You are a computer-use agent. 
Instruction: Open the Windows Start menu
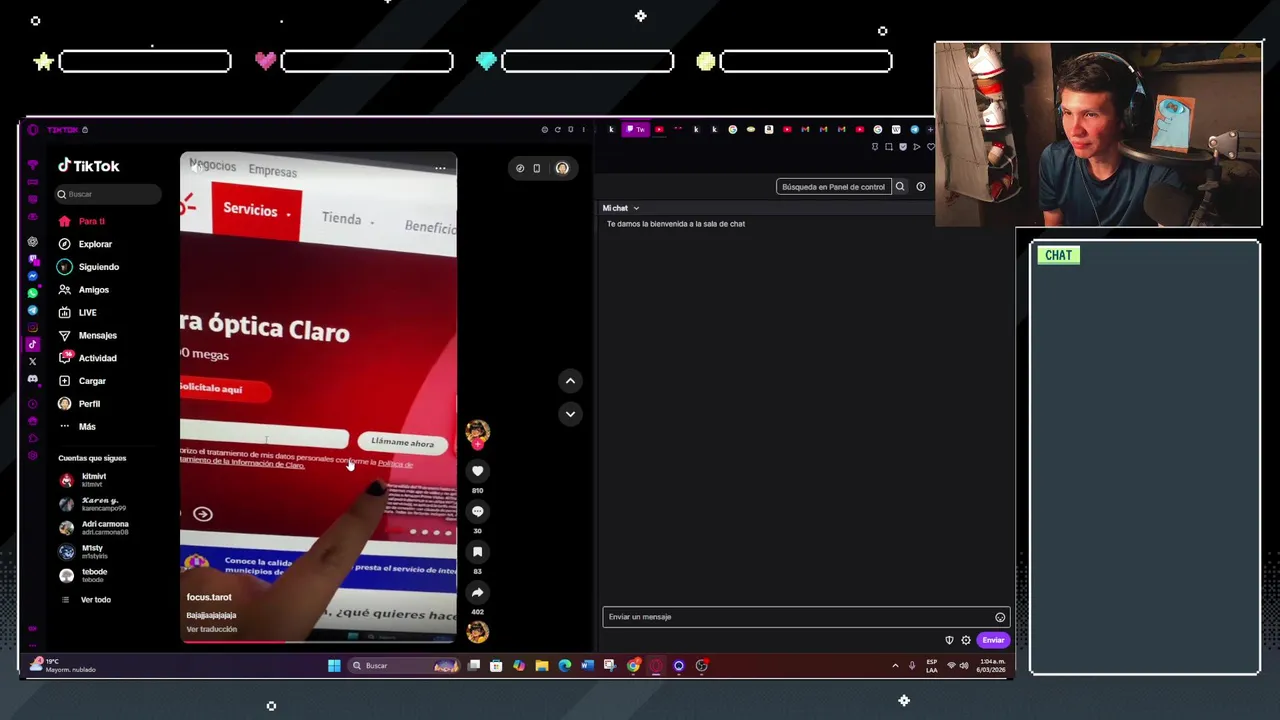coord(334,666)
